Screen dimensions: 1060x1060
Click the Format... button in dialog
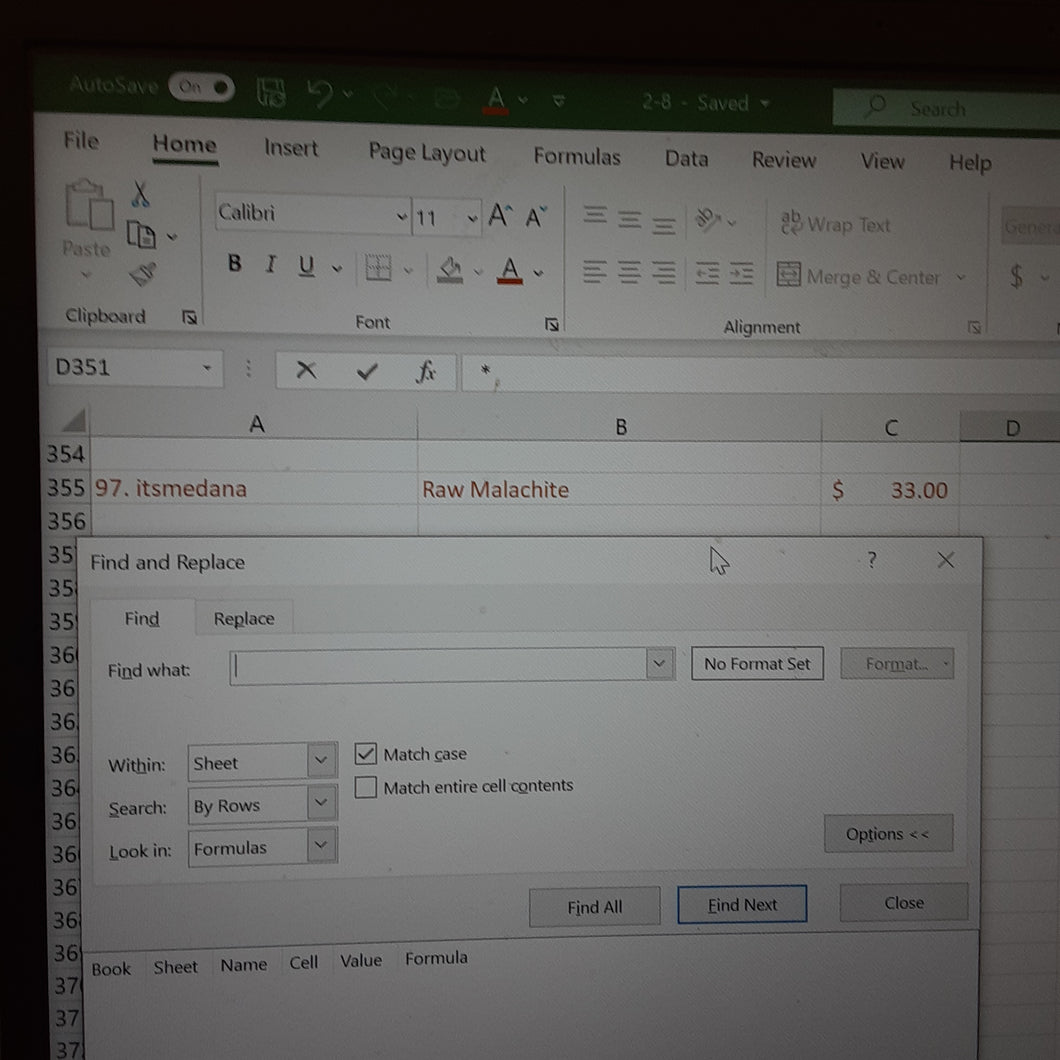pos(896,664)
